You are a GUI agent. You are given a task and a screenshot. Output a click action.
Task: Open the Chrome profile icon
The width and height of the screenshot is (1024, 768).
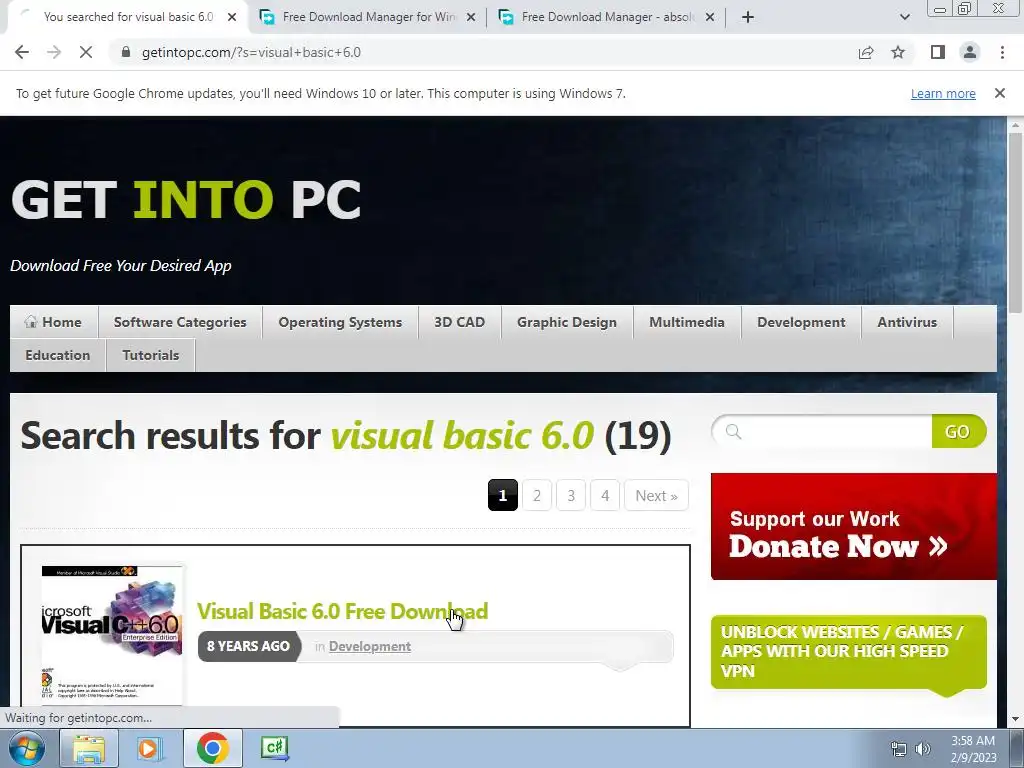(x=970, y=52)
